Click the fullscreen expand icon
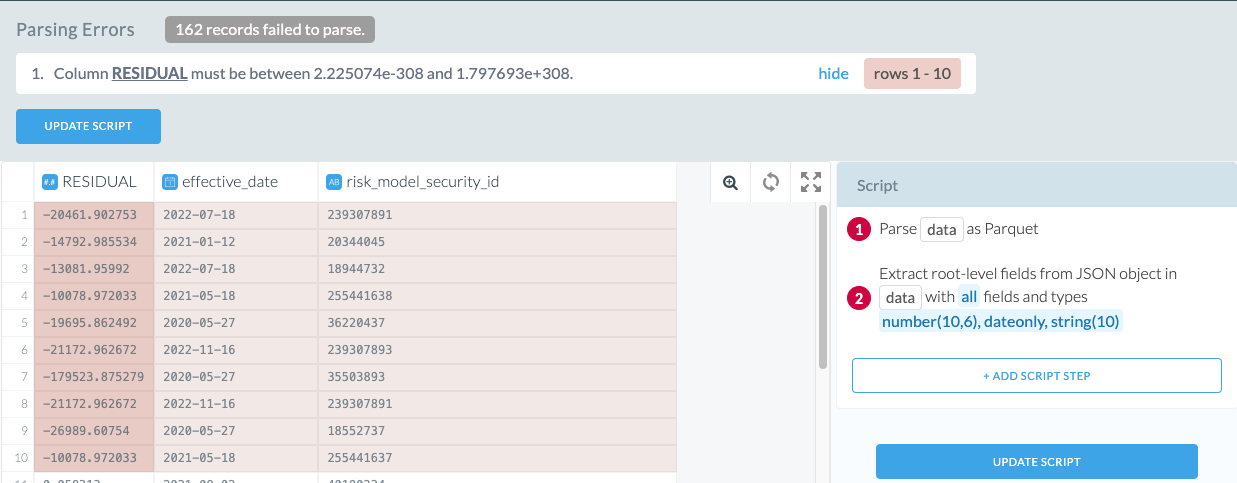 [811, 182]
